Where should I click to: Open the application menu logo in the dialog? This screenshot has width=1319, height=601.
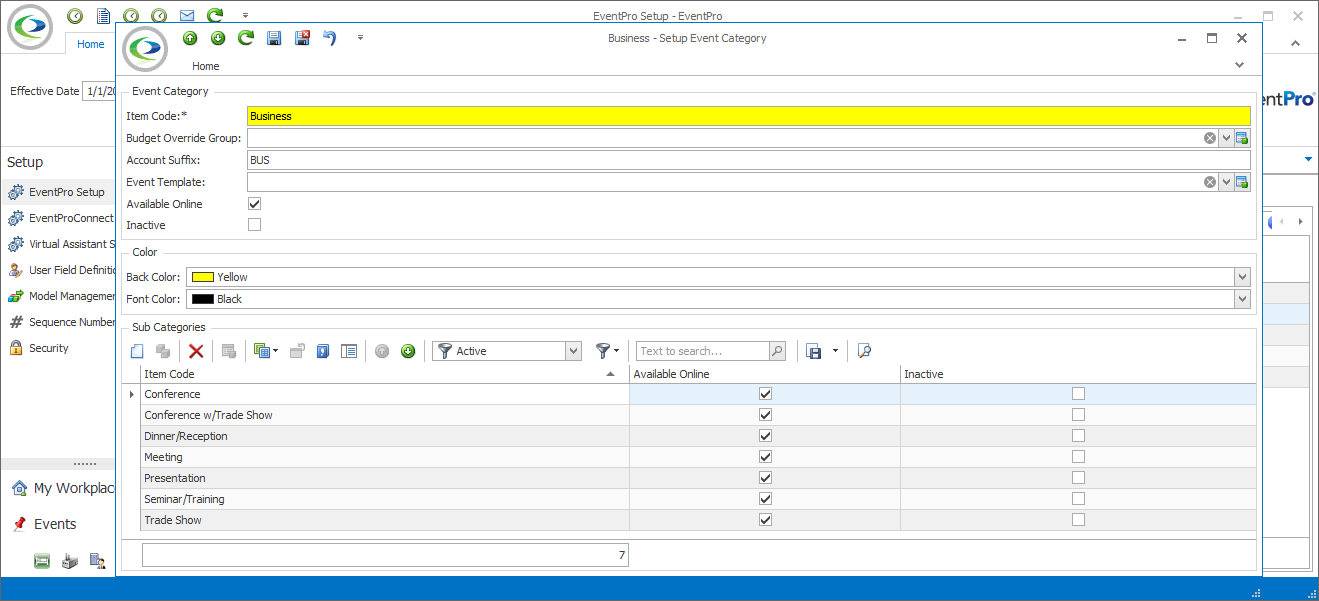click(x=146, y=50)
